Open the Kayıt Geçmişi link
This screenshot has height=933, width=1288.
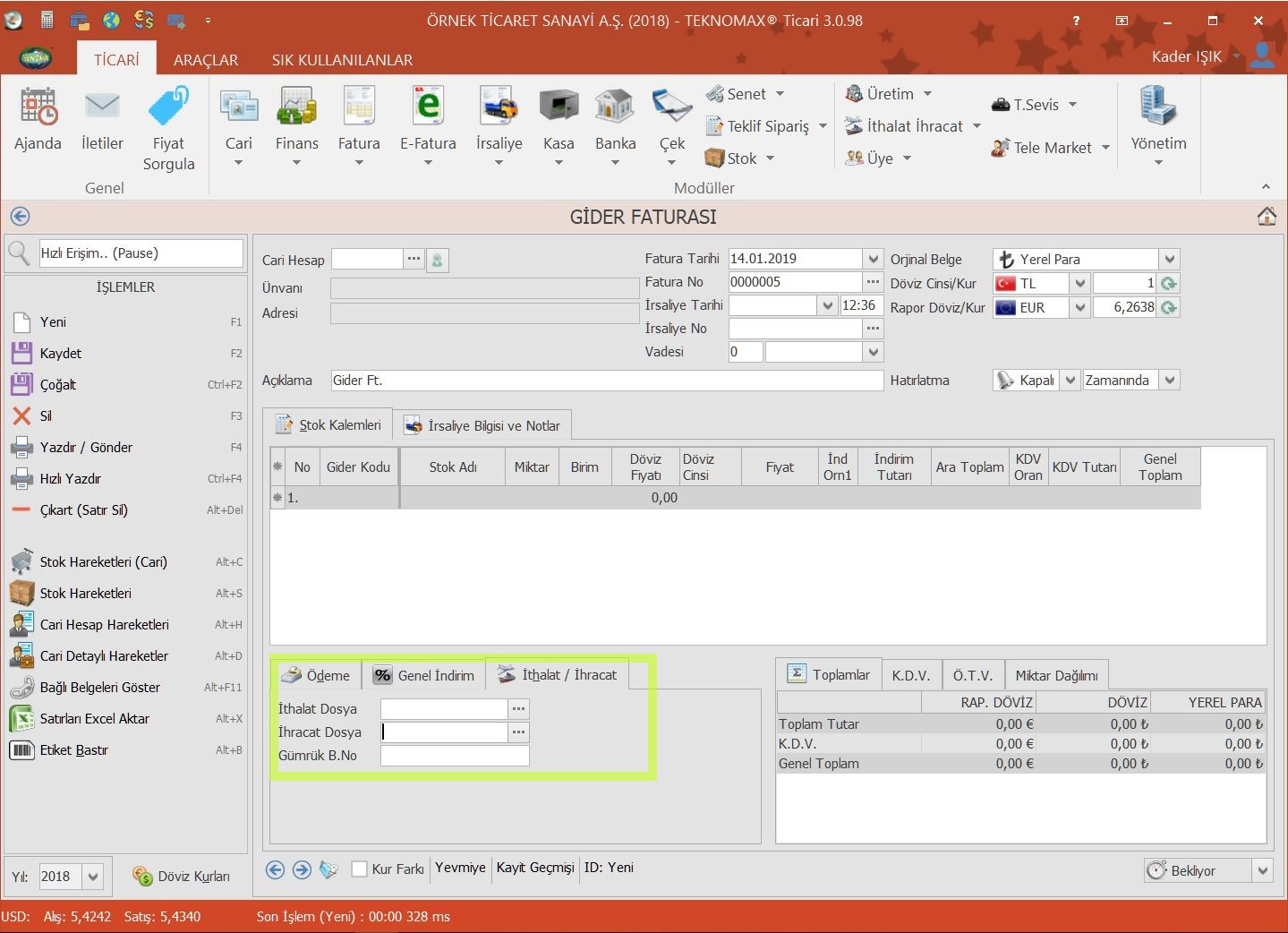coord(535,868)
